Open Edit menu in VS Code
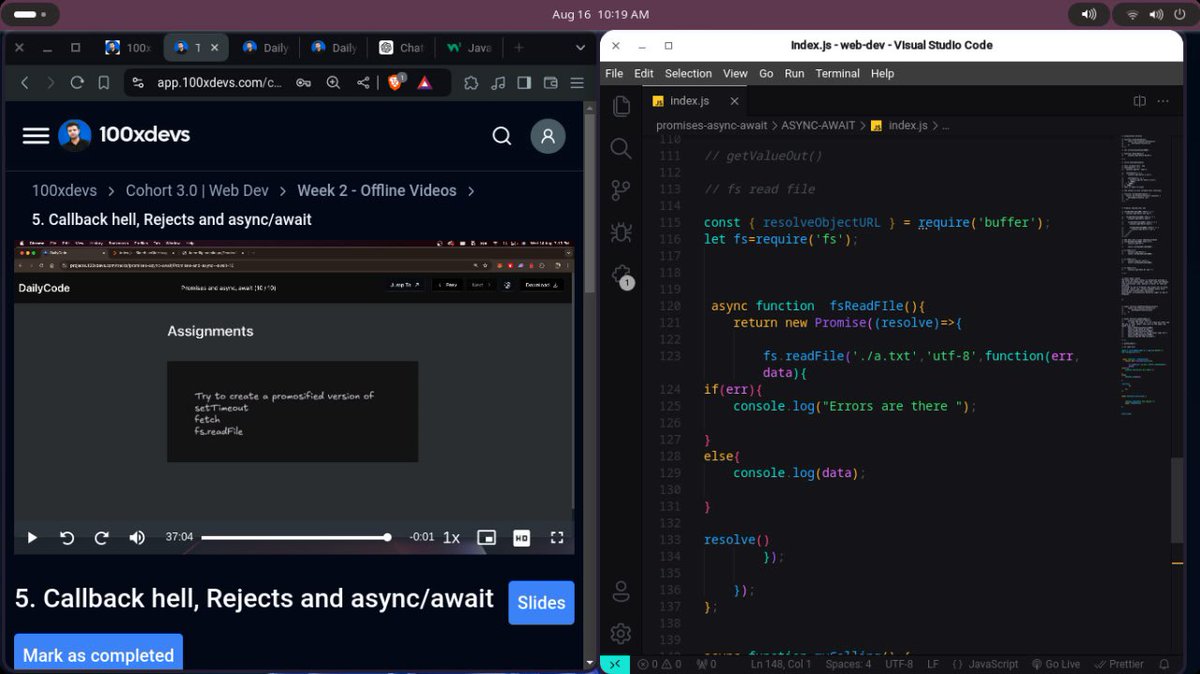Viewport: 1200px width, 674px height. click(644, 74)
